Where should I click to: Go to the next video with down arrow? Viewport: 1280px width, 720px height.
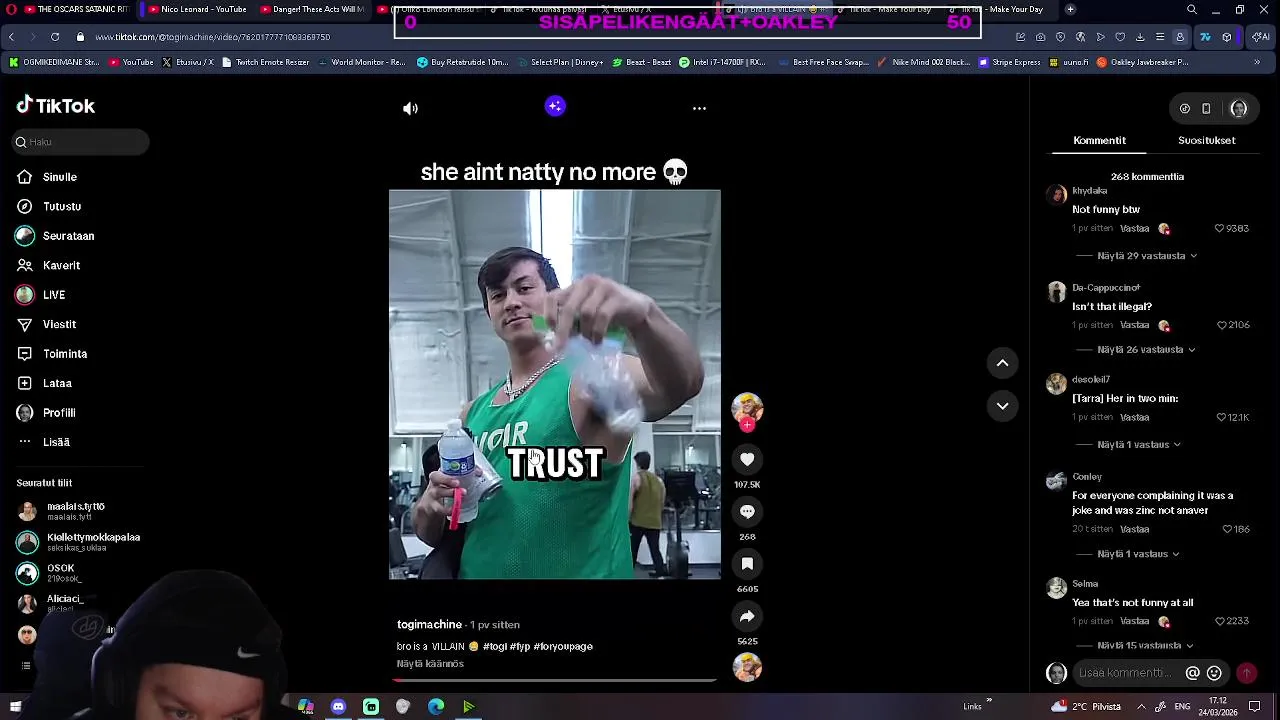point(1002,406)
